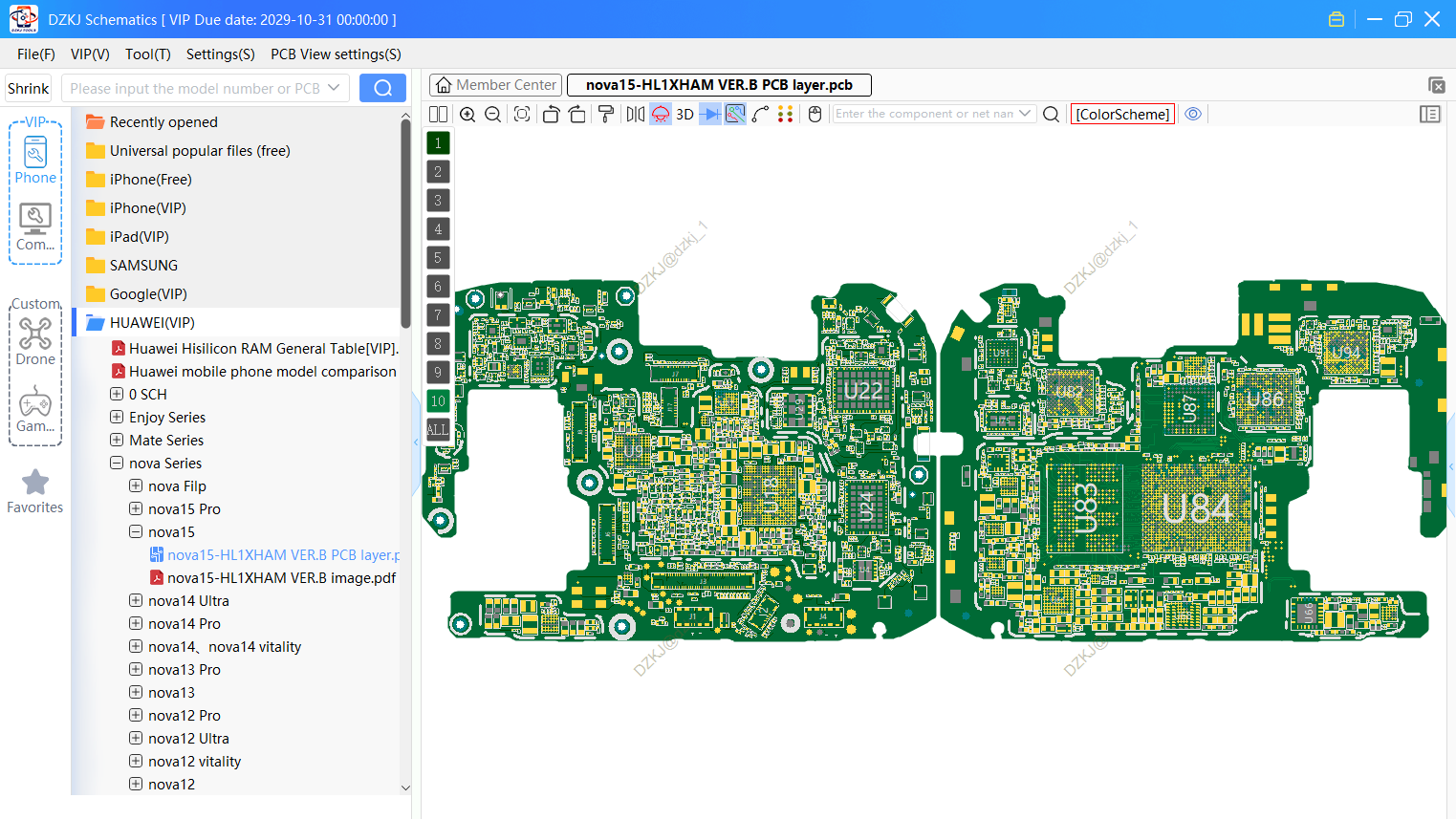The height and width of the screenshot is (820, 1456).
Task: Expand the 0 SCH node
Action: [117, 394]
